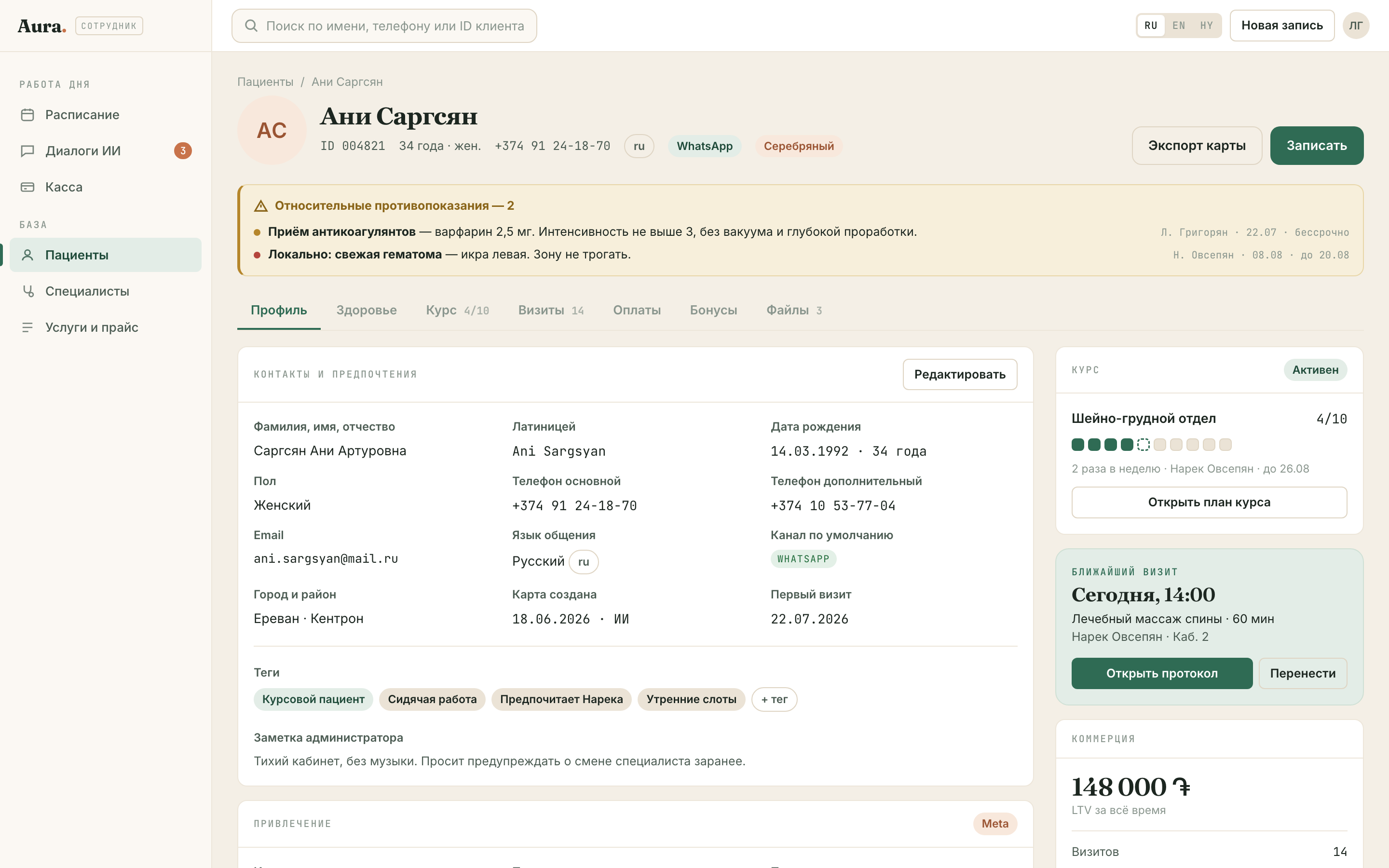Click the header WhatsApp chip
This screenshot has height=868, width=1389.
pos(704,146)
